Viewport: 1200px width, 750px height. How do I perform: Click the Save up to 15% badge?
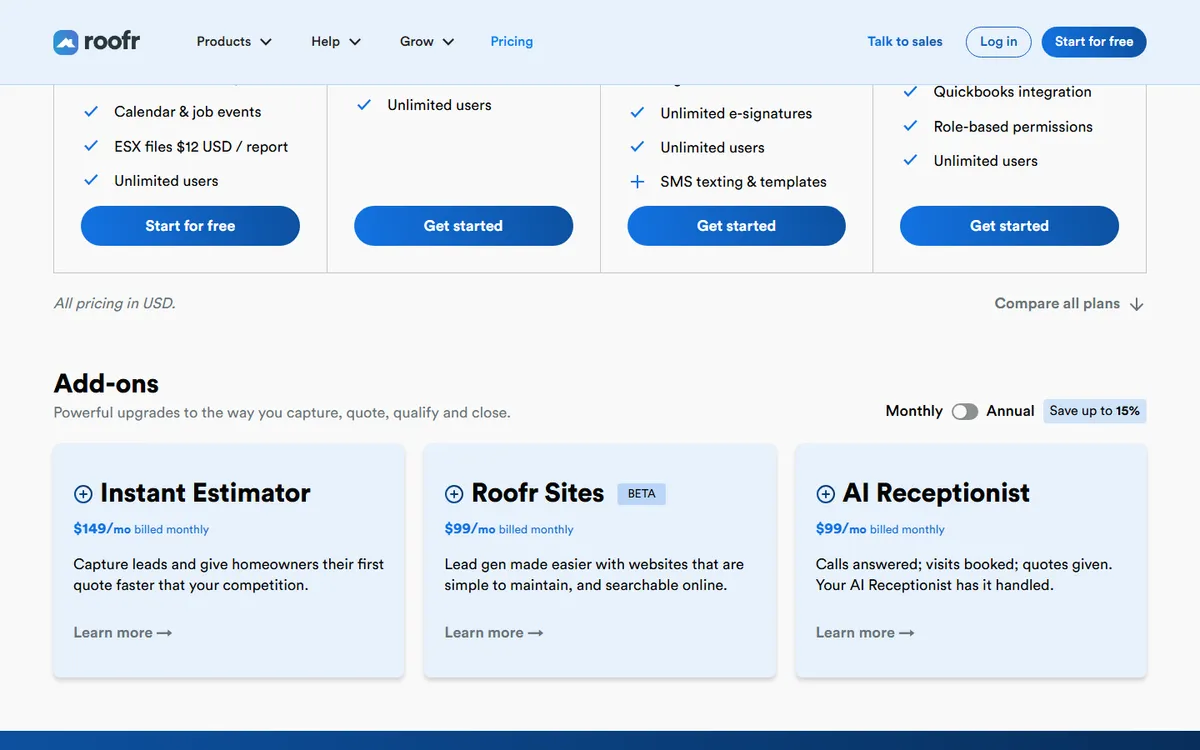pyautogui.click(x=1095, y=411)
